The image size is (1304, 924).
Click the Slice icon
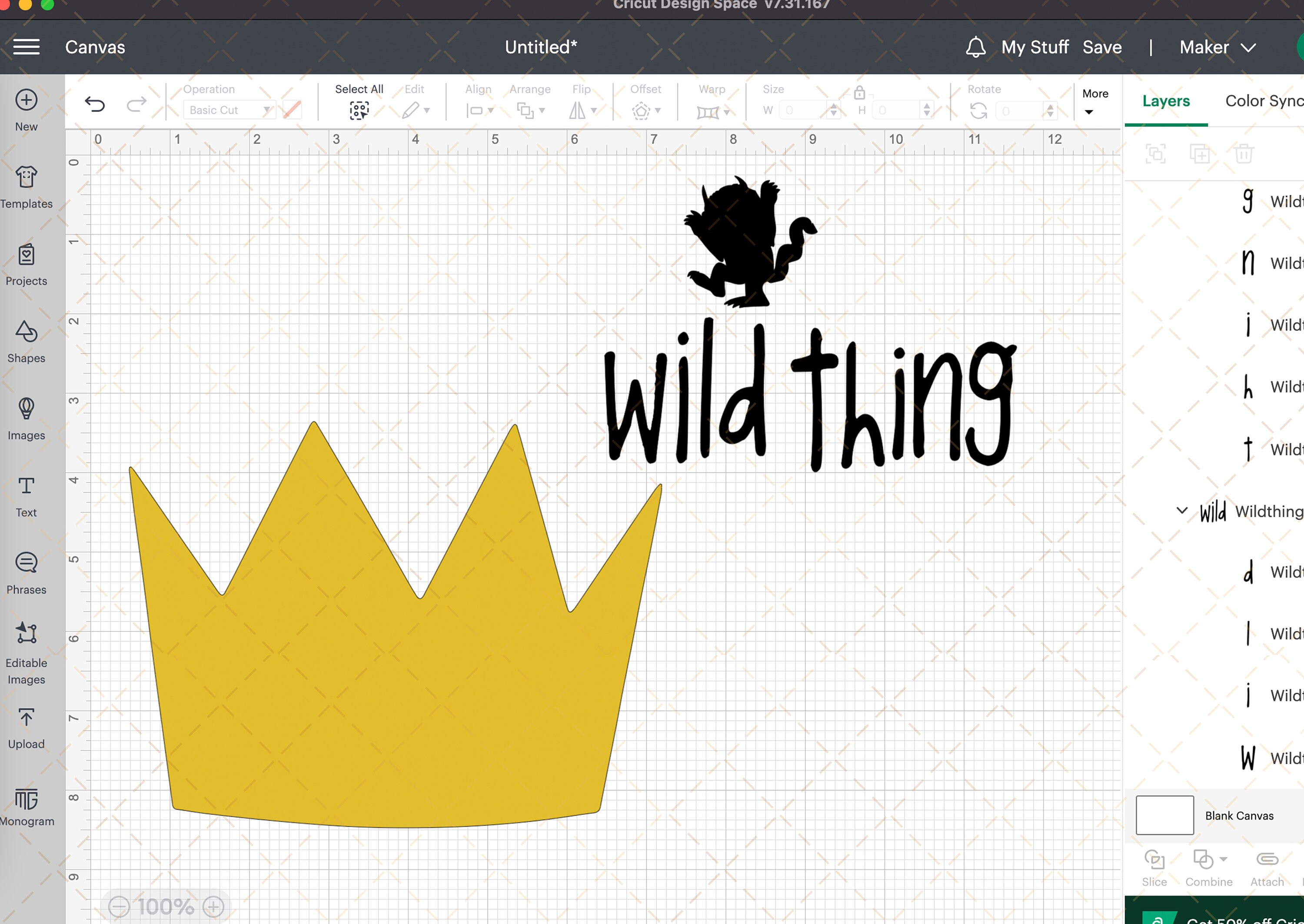[1155, 860]
